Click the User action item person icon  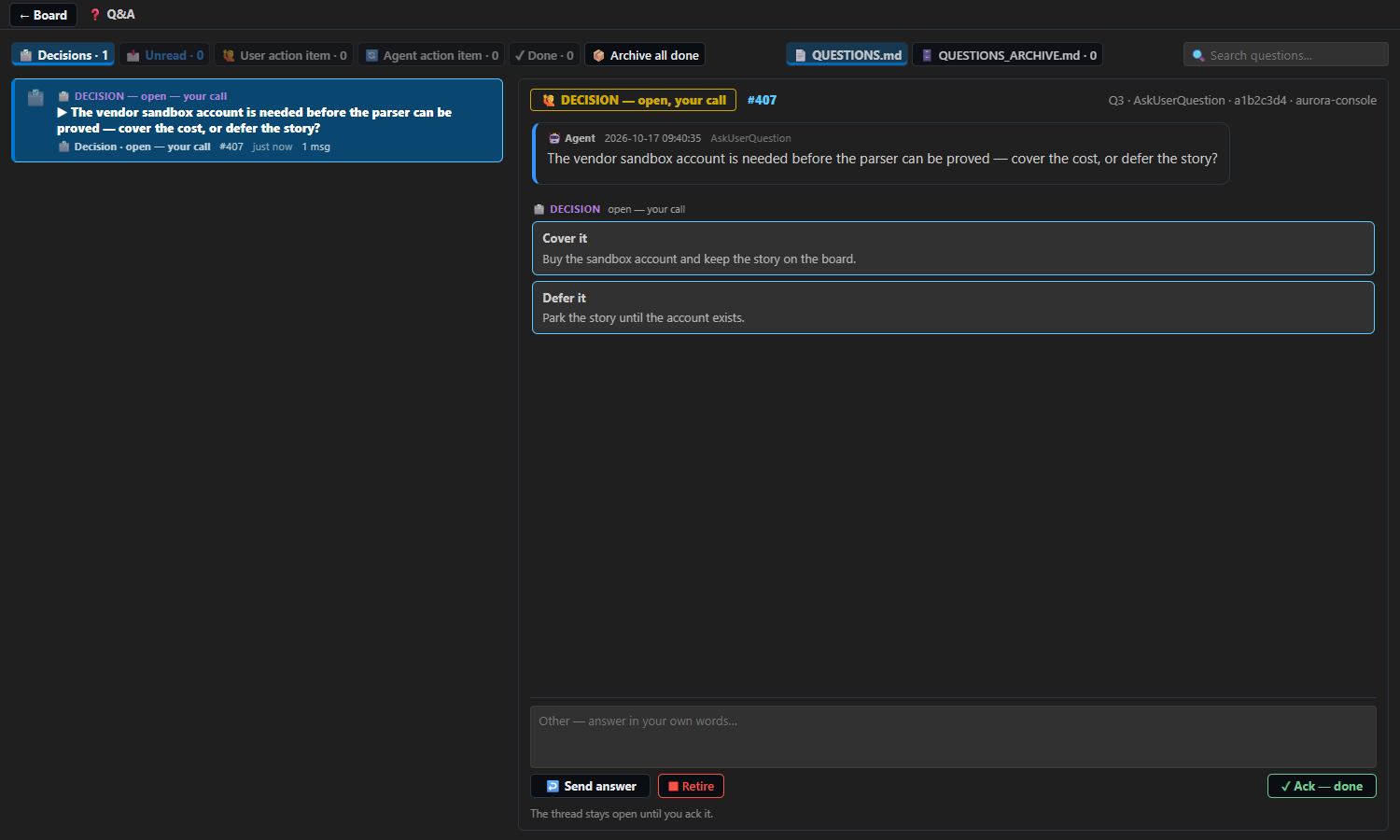[229, 55]
